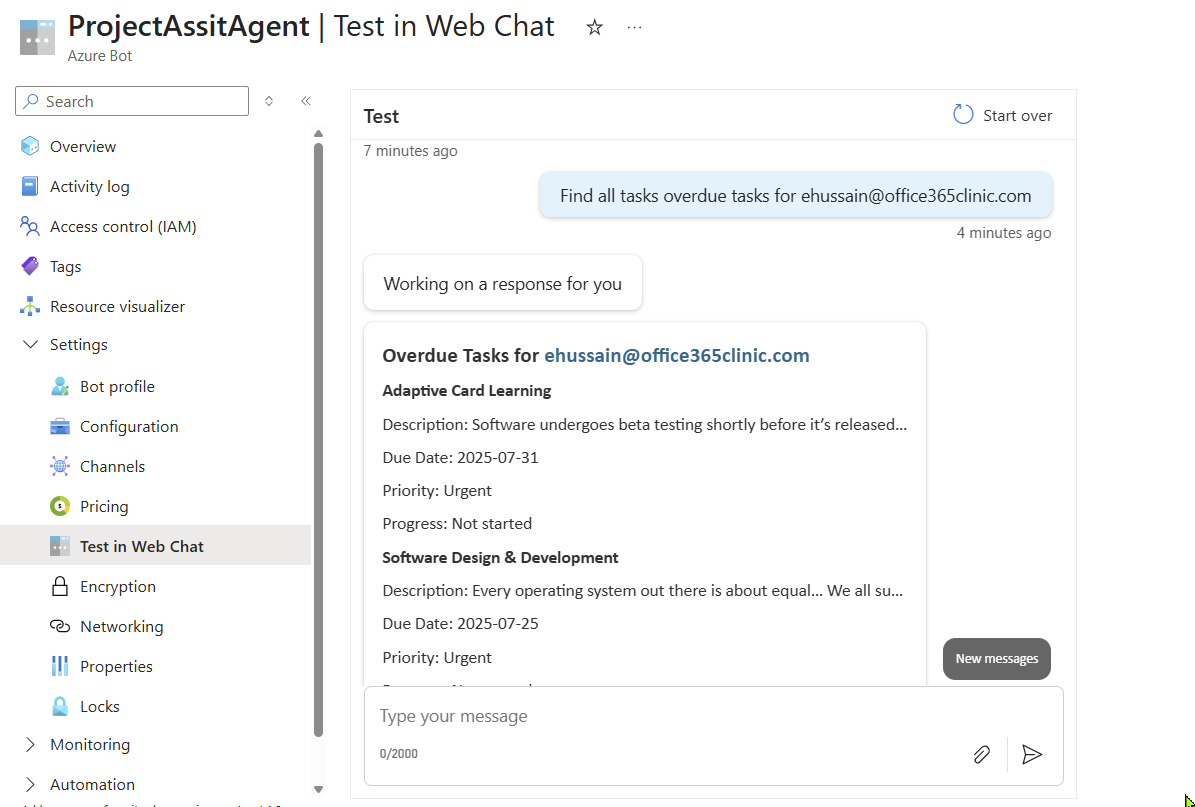
Task: Open the ehussain@office365clinic.com link in card
Action: click(x=677, y=355)
